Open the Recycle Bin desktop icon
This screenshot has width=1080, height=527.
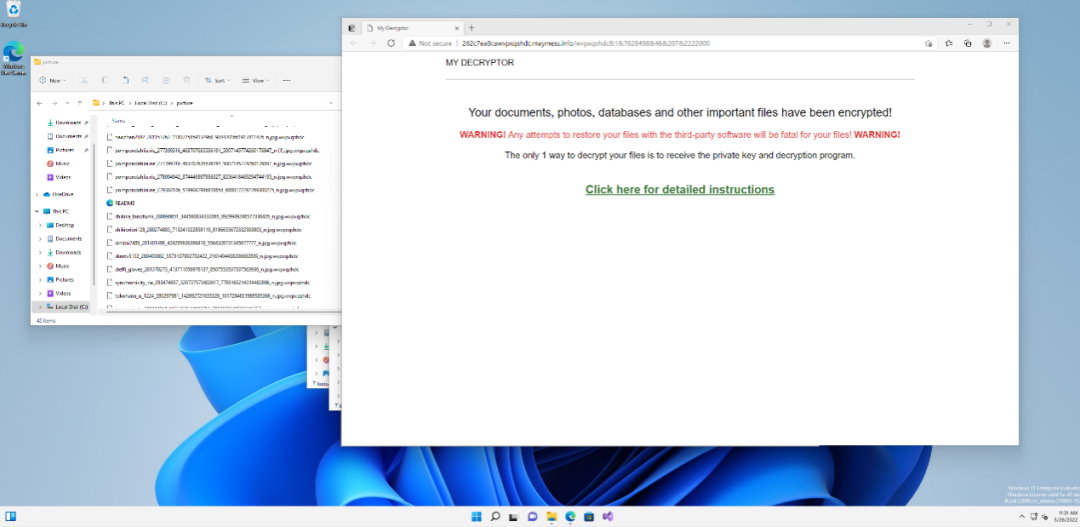(14, 13)
